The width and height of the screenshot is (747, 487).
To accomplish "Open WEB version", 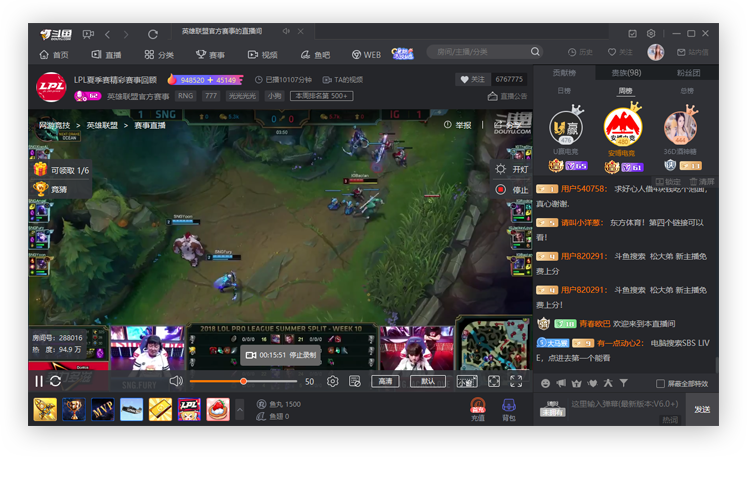I will click(x=366, y=55).
